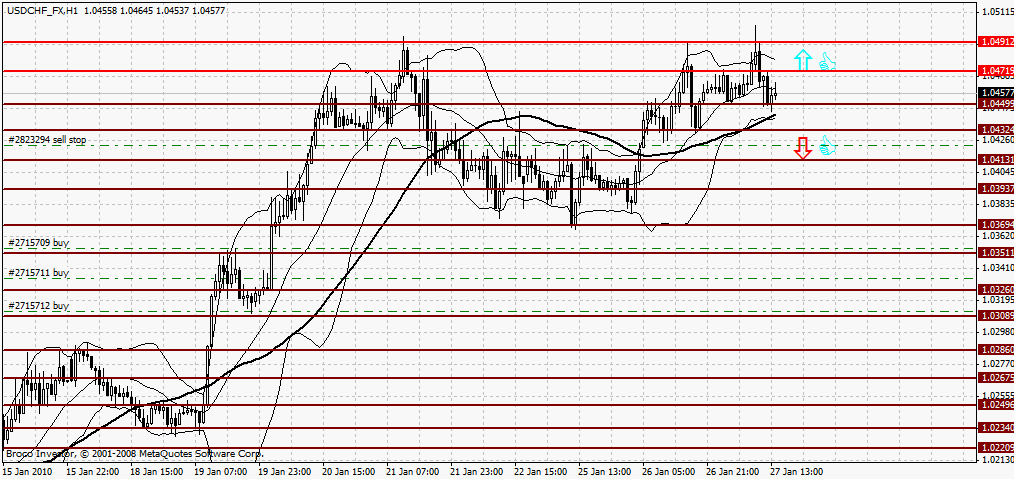Viewport: 1014px width, 479px height.
Task: Click the 1.03937 price level tag
Action: [997, 189]
